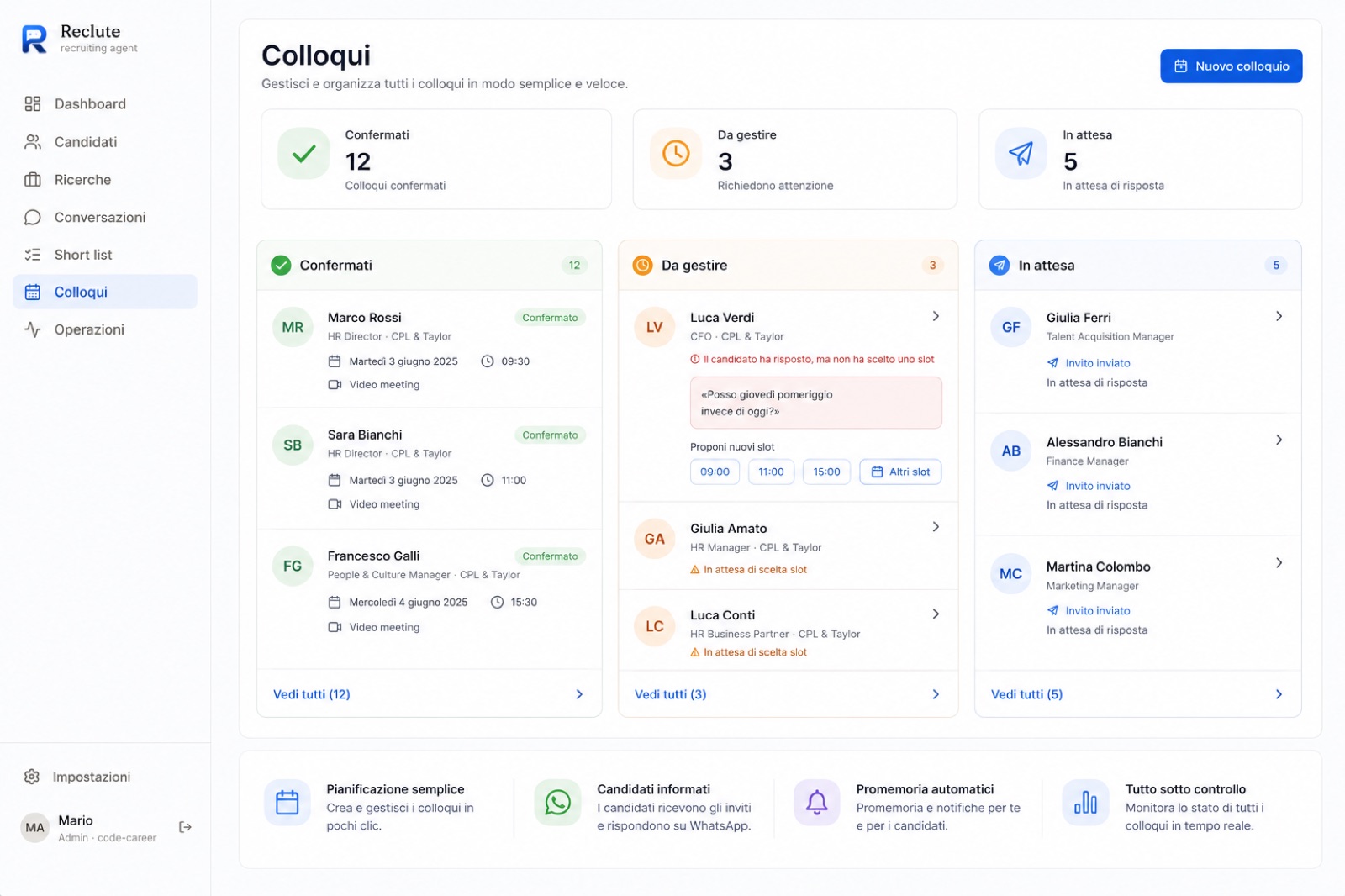Click the clock icon next to 09:30

click(487, 361)
